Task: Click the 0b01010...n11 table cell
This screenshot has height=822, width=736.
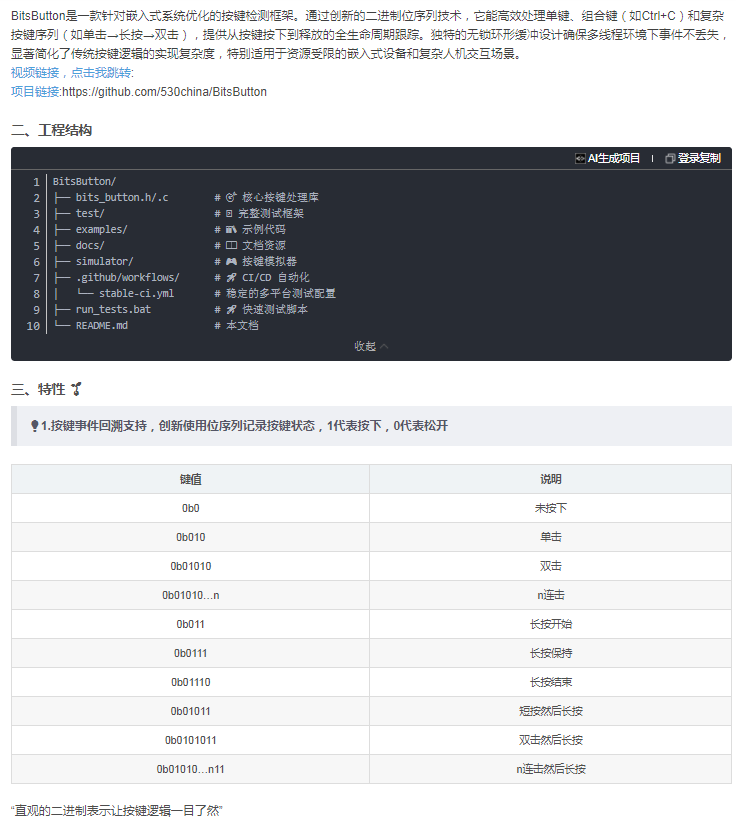Action: (190, 769)
